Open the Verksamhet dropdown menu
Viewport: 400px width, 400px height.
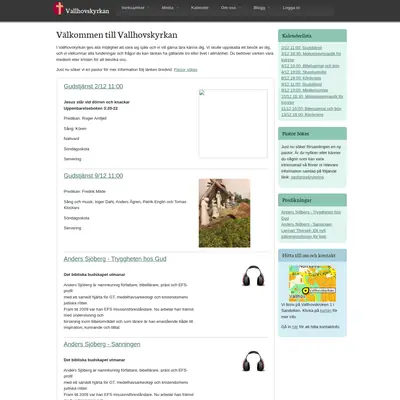coord(135,8)
